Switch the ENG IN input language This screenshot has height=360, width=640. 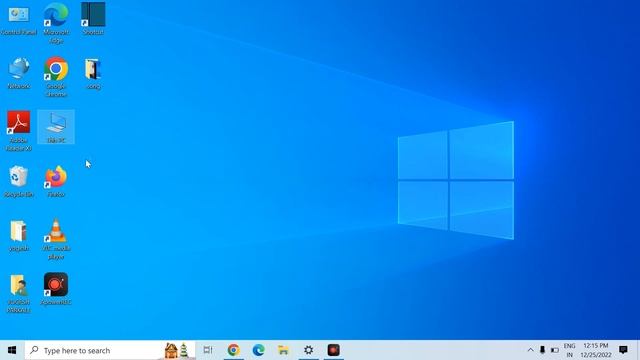click(x=569, y=350)
